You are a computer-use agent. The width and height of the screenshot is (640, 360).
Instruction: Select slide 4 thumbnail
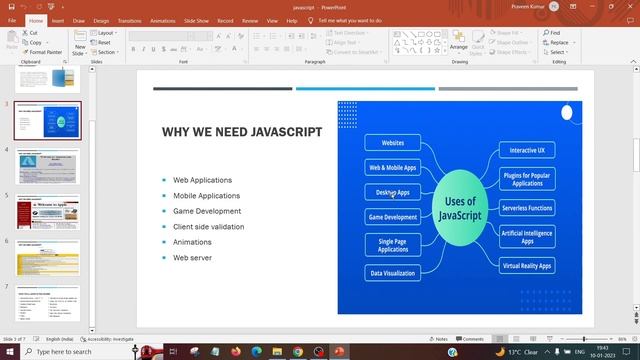(47, 166)
